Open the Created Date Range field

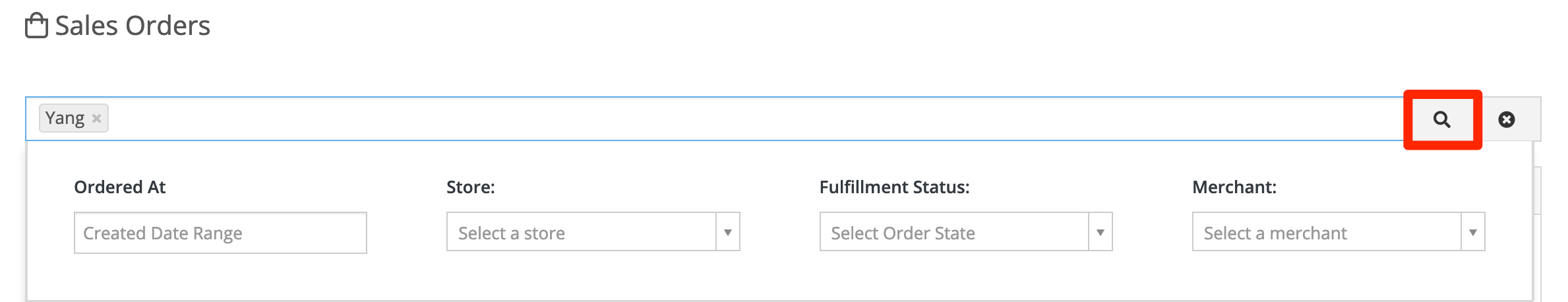tap(220, 233)
